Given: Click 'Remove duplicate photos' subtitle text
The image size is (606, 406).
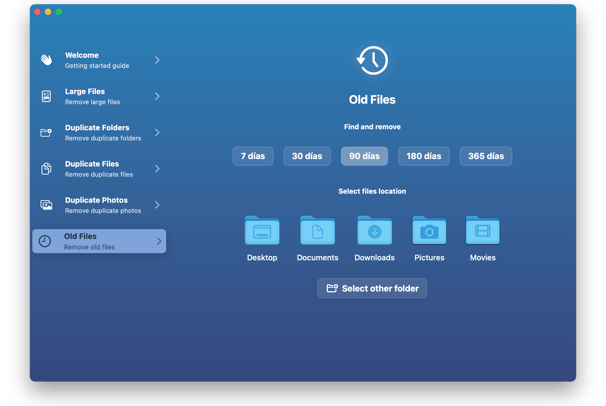Looking at the screenshot, I should (x=103, y=211).
